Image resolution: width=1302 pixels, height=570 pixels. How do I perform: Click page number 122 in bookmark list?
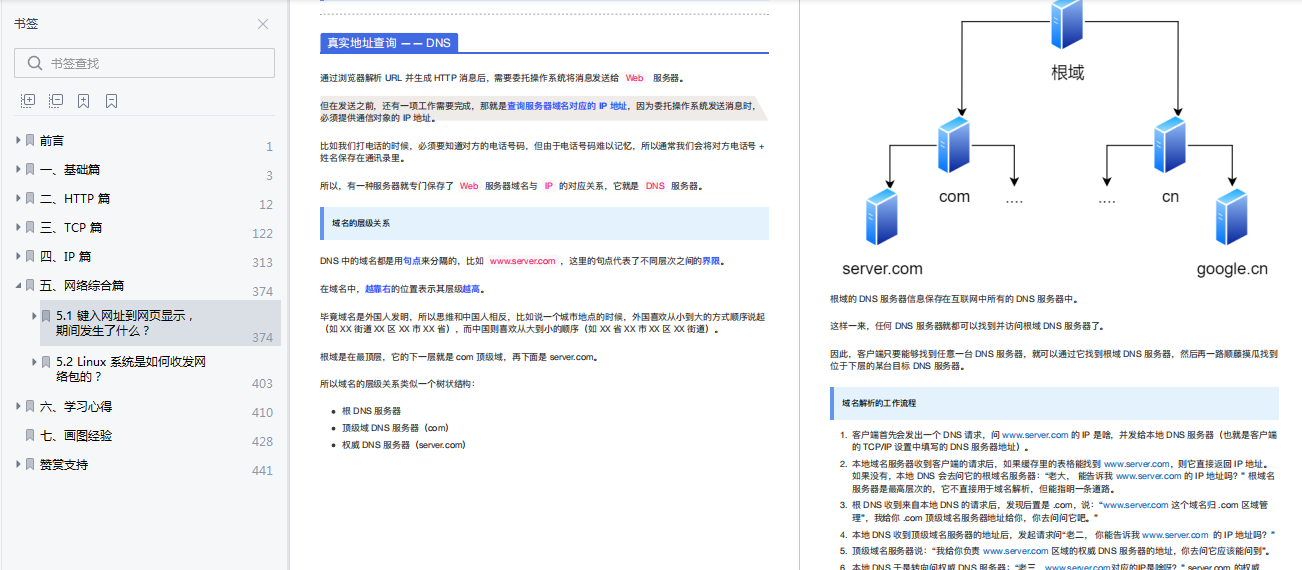click(262, 234)
